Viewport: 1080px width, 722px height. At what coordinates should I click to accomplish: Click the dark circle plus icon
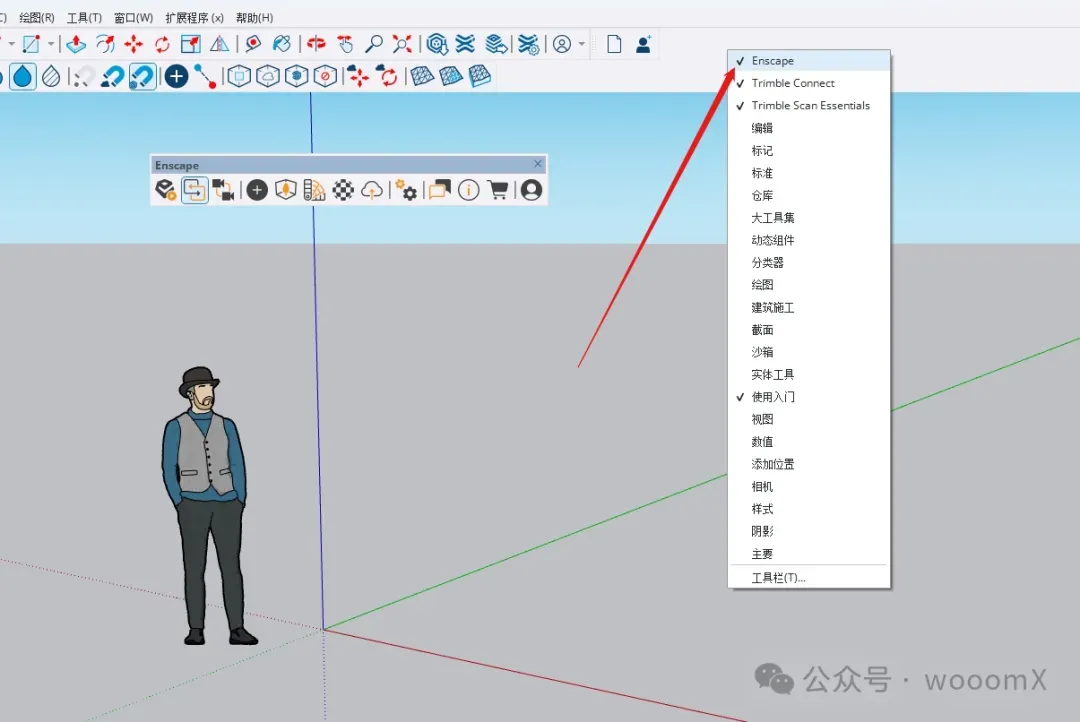point(176,76)
